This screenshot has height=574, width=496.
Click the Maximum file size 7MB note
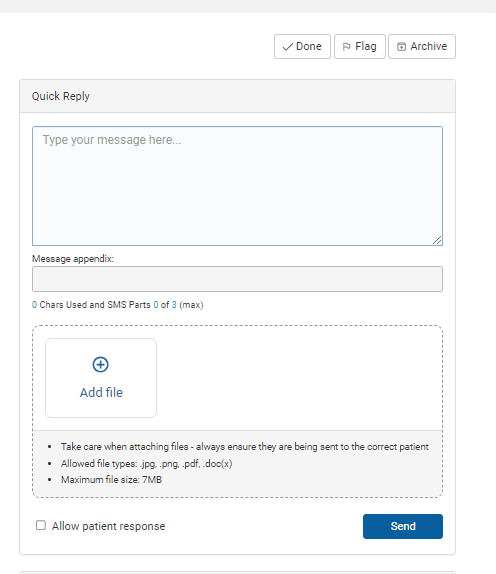coord(111,480)
